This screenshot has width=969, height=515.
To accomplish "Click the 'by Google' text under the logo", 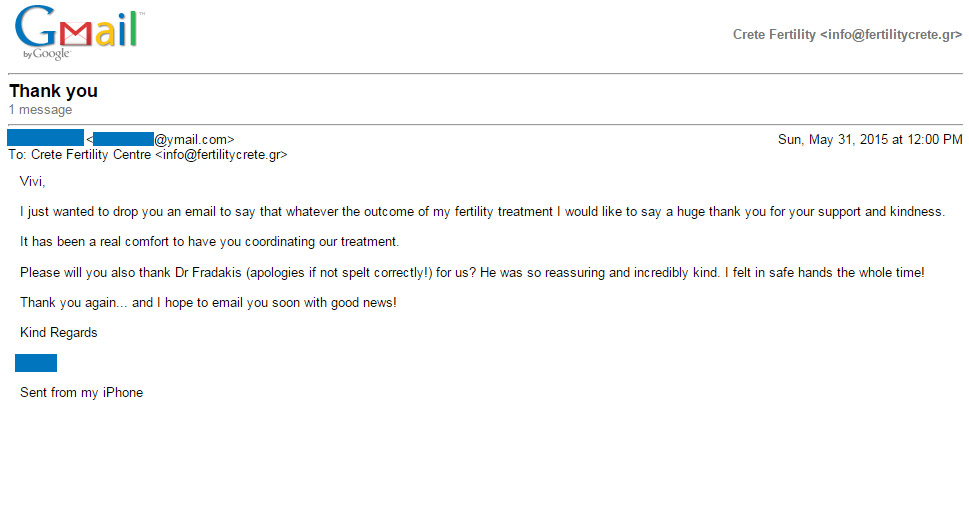I will click(46, 54).
